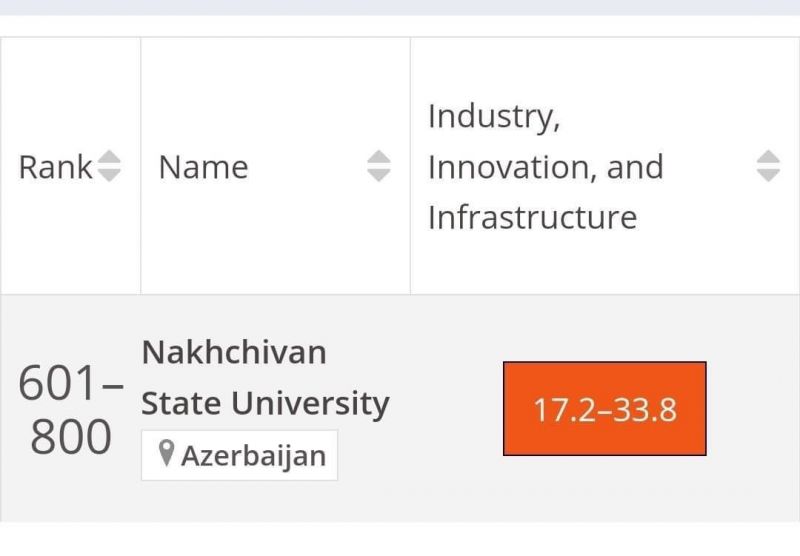Image resolution: width=800 pixels, height=556 pixels.
Task: Select the Name column header label
Action: tap(204, 167)
